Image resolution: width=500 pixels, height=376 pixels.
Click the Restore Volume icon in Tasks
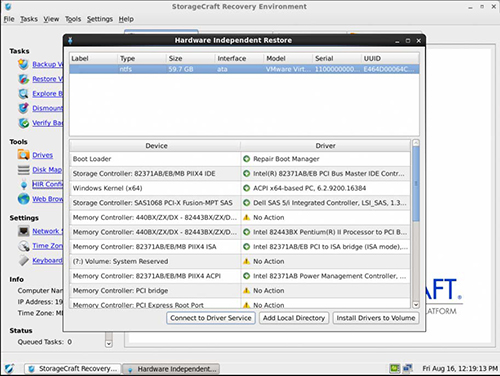23,79
